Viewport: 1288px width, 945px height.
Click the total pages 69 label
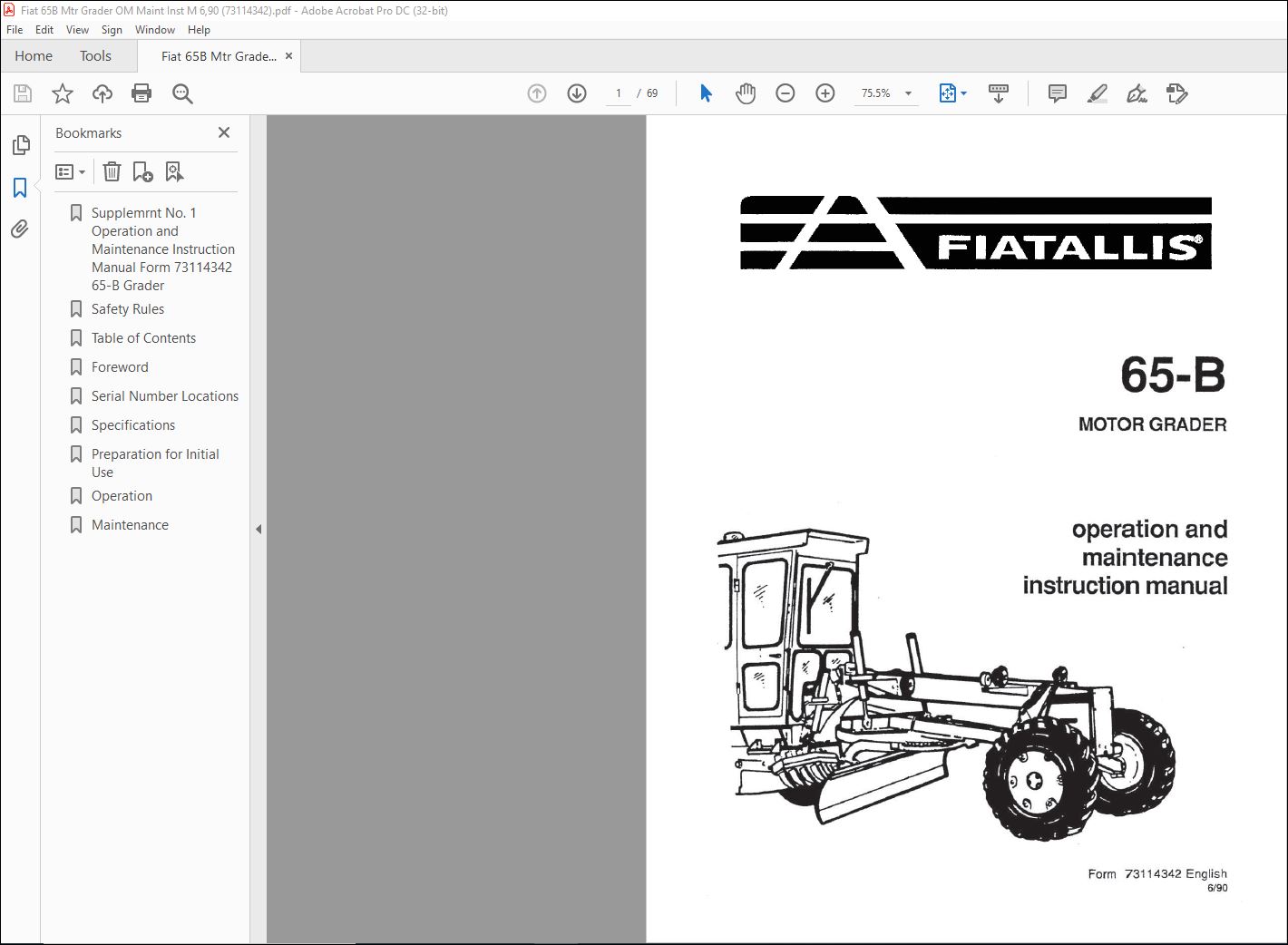tap(652, 93)
